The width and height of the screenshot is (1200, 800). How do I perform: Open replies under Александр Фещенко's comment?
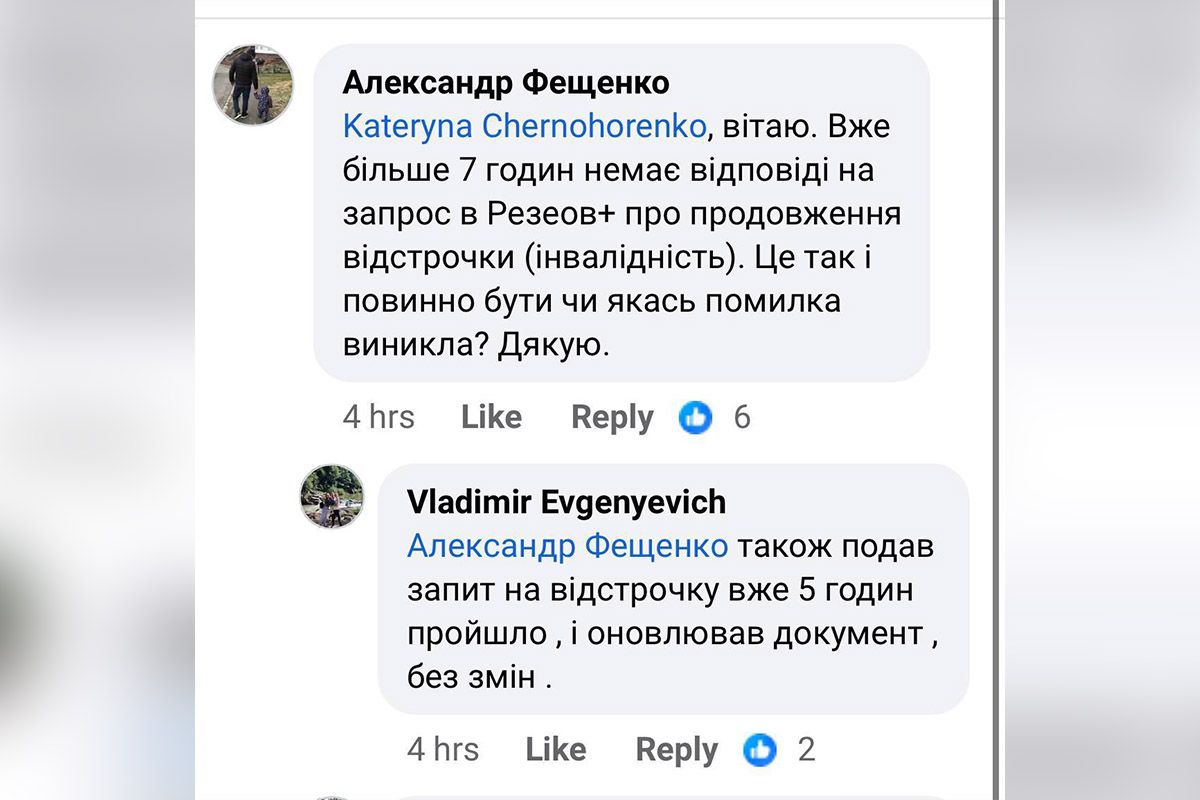pos(612,417)
